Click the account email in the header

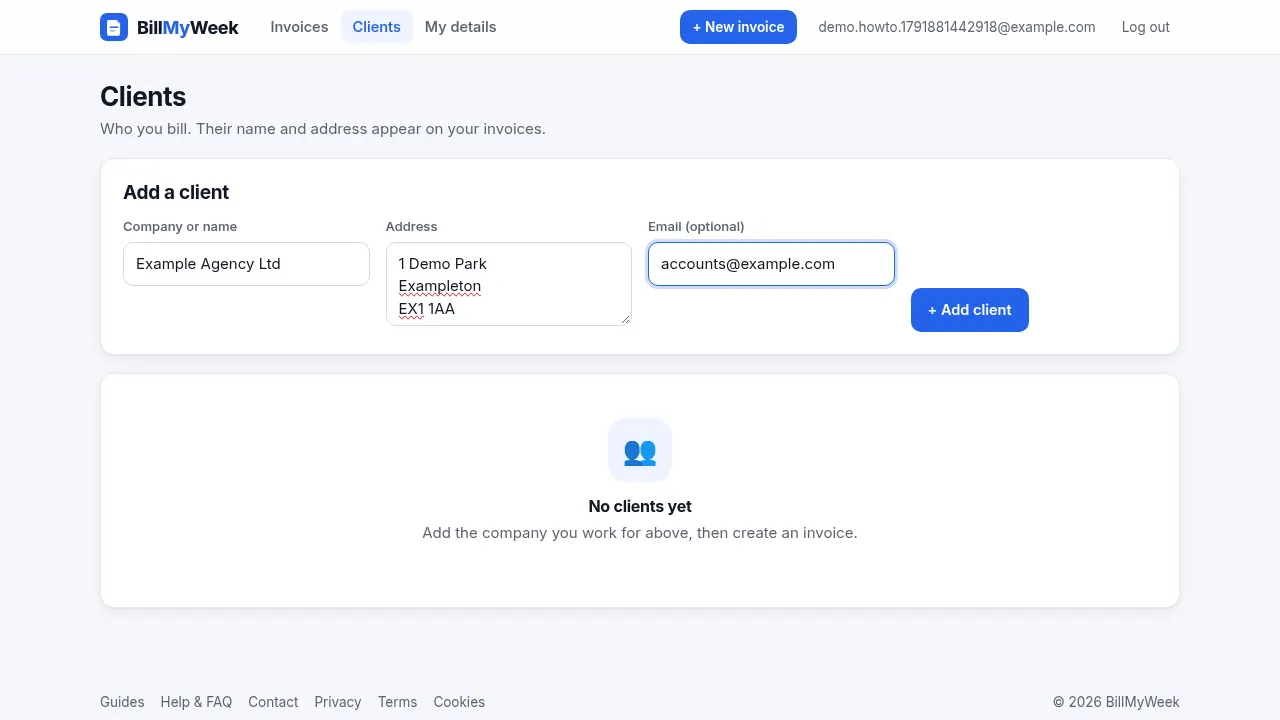pos(957,27)
